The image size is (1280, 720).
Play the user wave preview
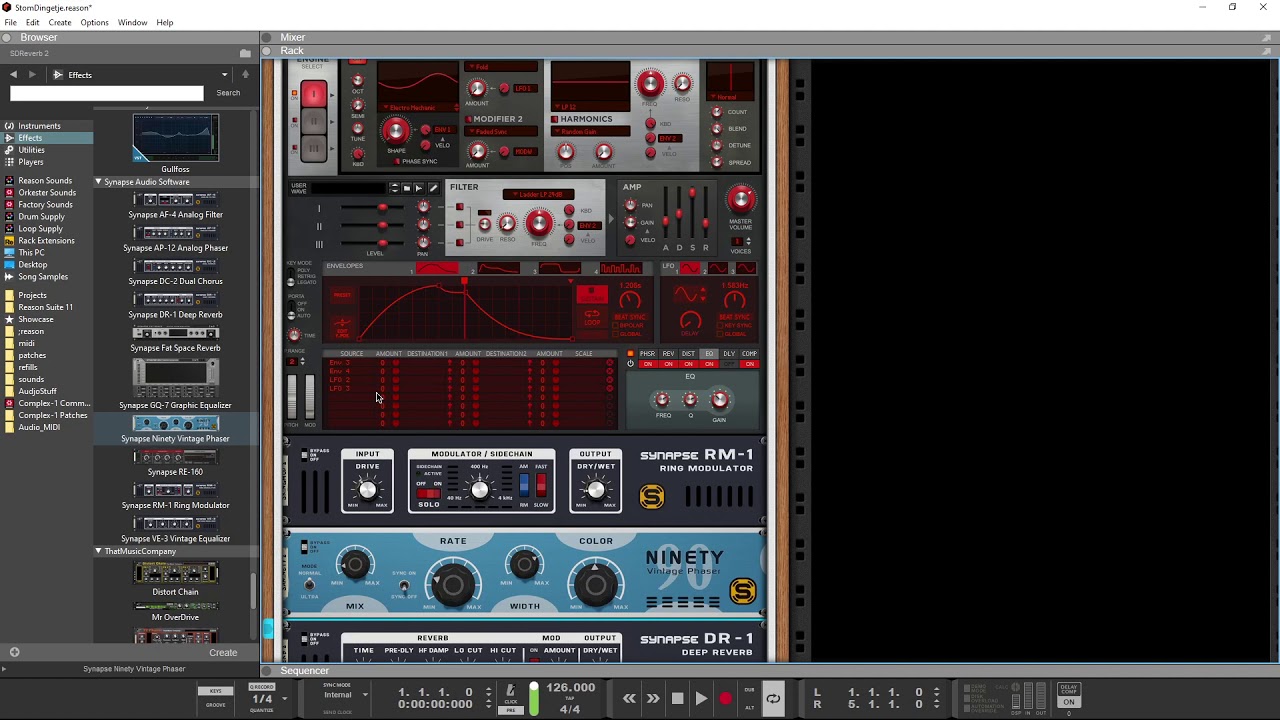419,188
